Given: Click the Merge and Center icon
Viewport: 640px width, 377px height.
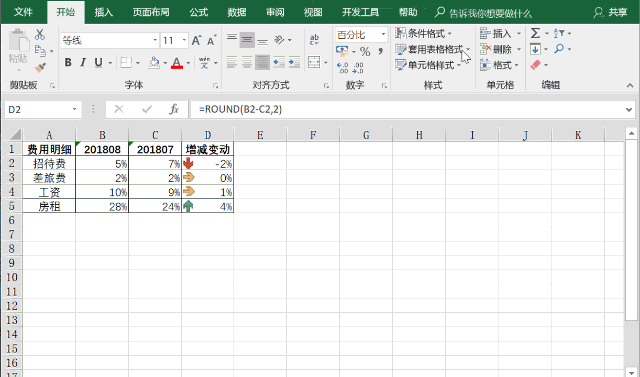Looking at the screenshot, I should point(314,62).
